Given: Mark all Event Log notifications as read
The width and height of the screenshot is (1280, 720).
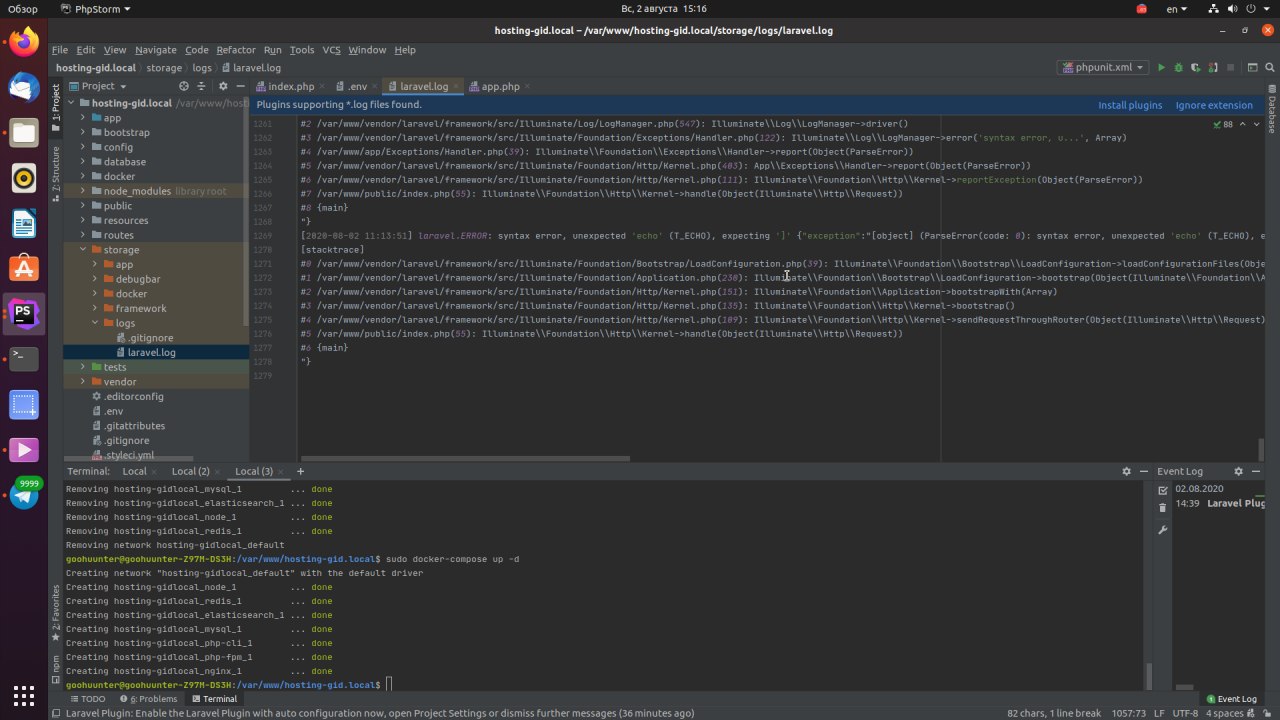Looking at the screenshot, I should (1162, 490).
